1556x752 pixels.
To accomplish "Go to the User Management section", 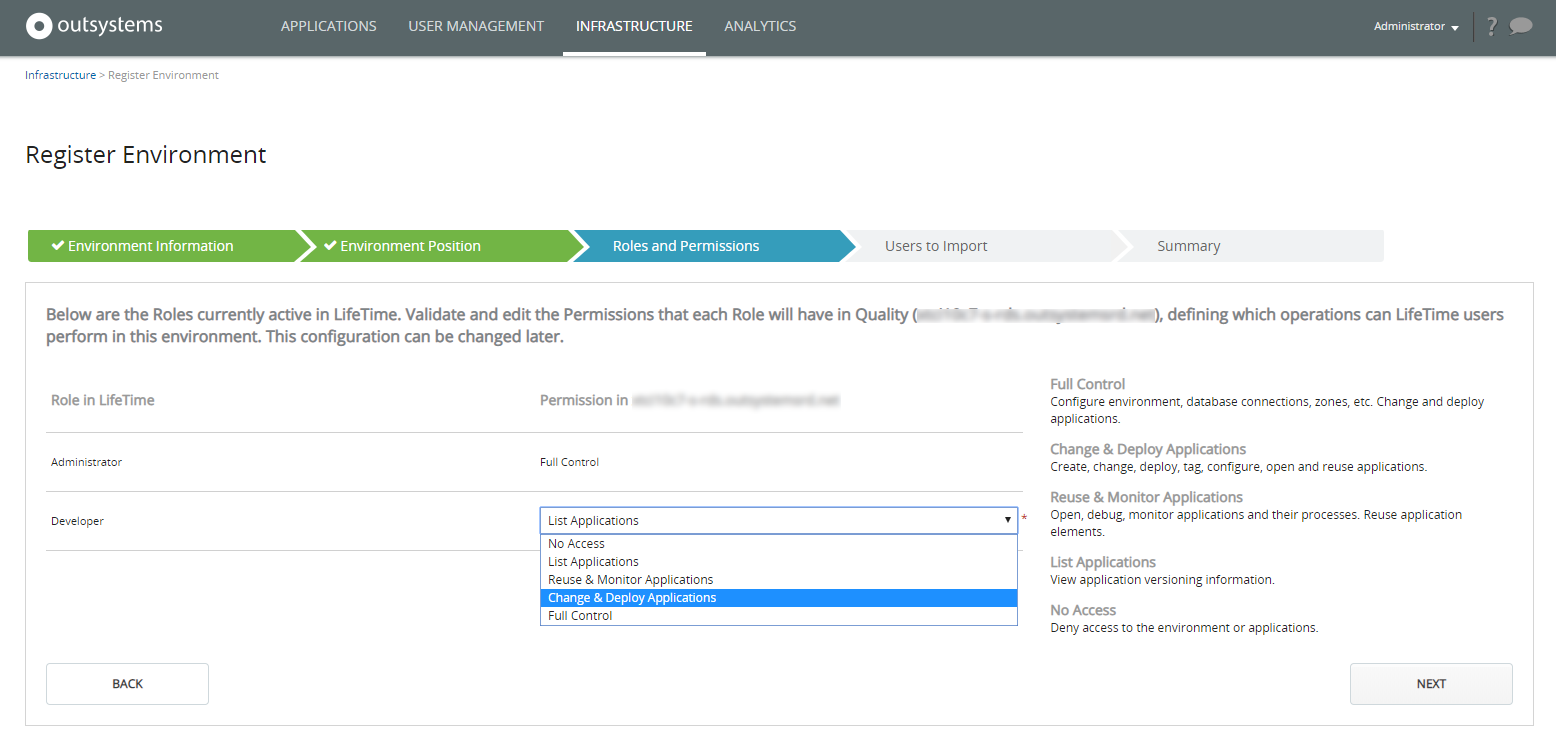I will [476, 26].
